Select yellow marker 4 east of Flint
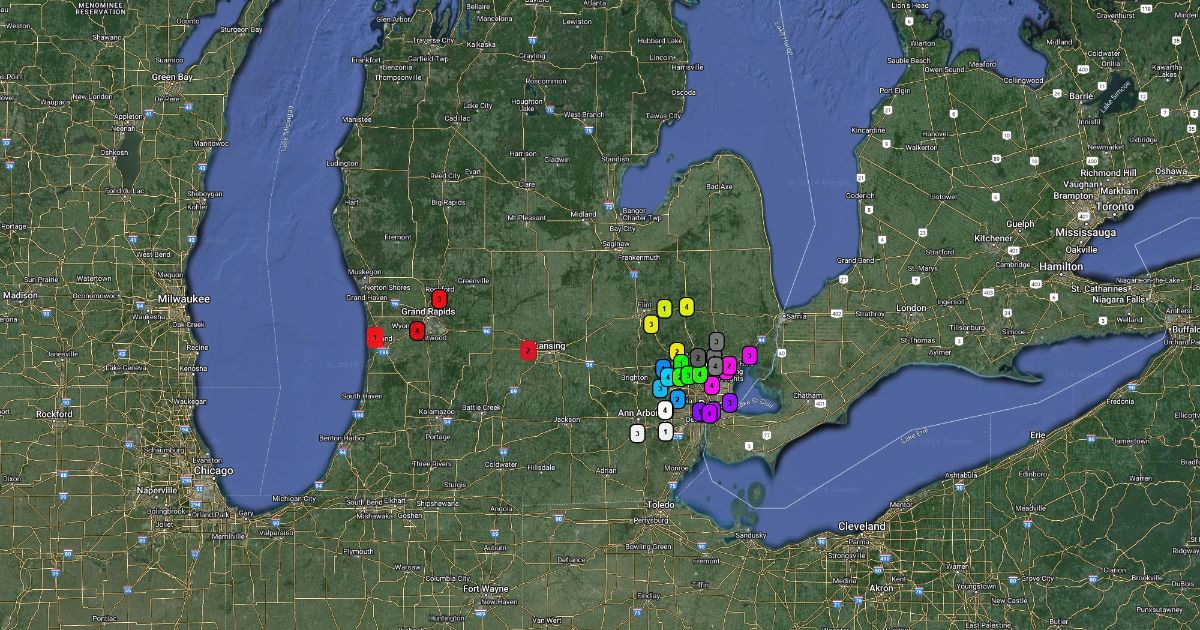Screen dimensions: 1200x630 click(686, 307)
